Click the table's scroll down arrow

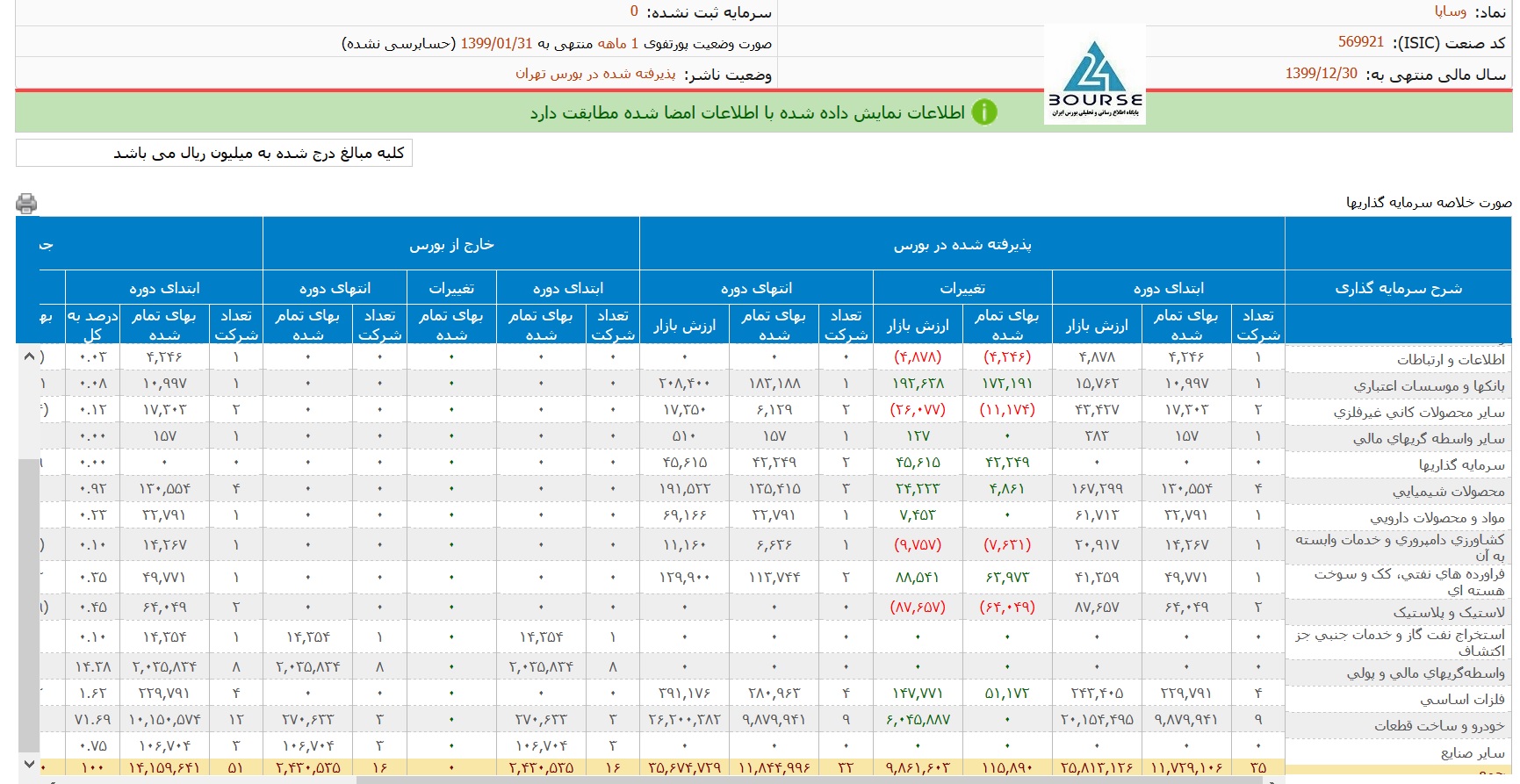click(29, 764)
